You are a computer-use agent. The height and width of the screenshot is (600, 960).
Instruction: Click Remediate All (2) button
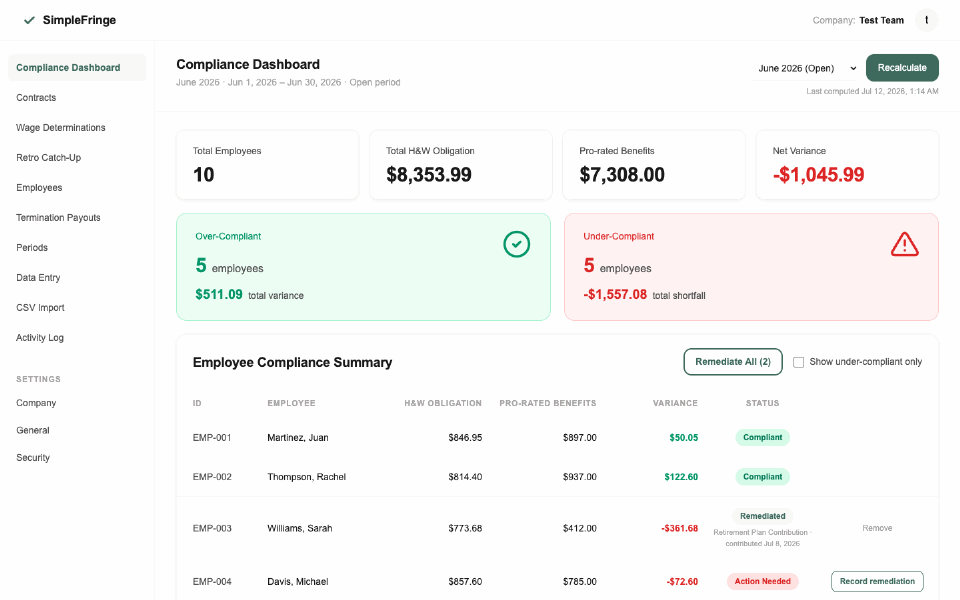[733, 362]
